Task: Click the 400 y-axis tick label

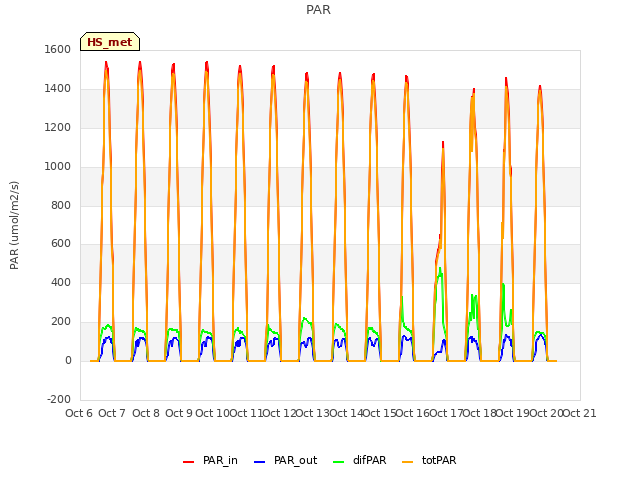Action: [61, 282]
